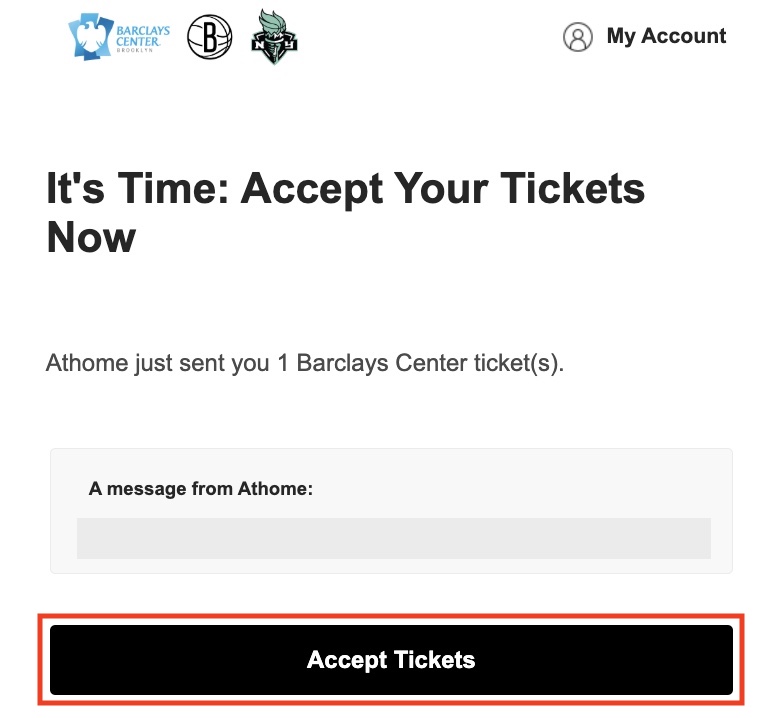Click the word 'Now' in the heading
The image size is (780, 718).
point(91,238)
